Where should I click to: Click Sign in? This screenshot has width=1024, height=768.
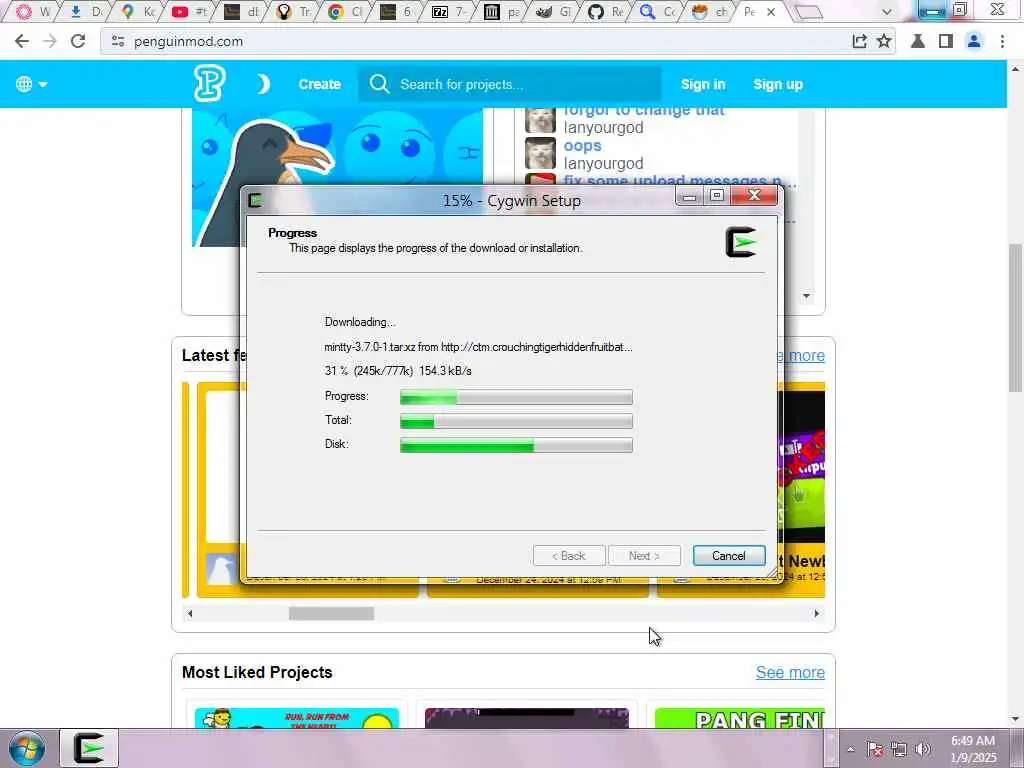click(703, 84)
